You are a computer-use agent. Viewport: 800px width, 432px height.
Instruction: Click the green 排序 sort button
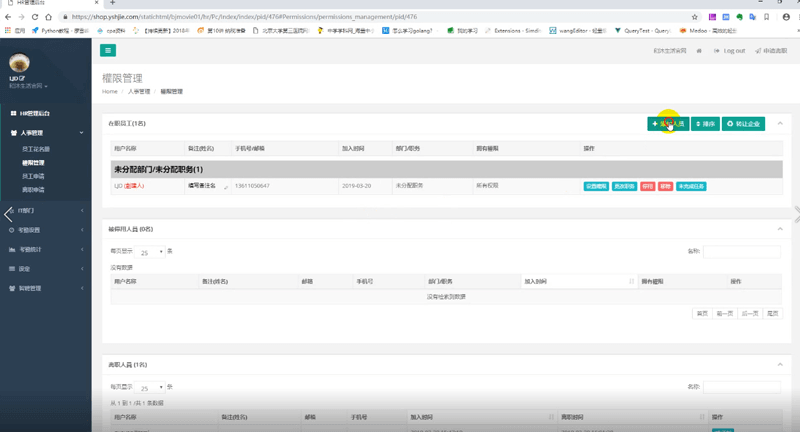[705, 123]
